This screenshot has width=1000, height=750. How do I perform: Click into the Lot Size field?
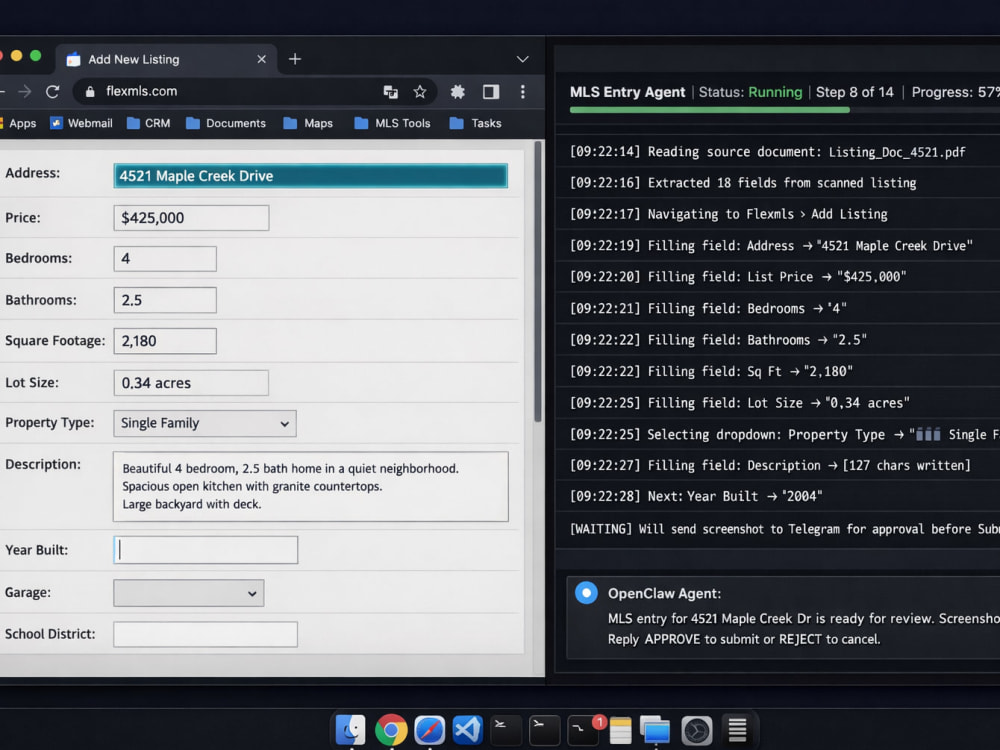click(191, 383)
